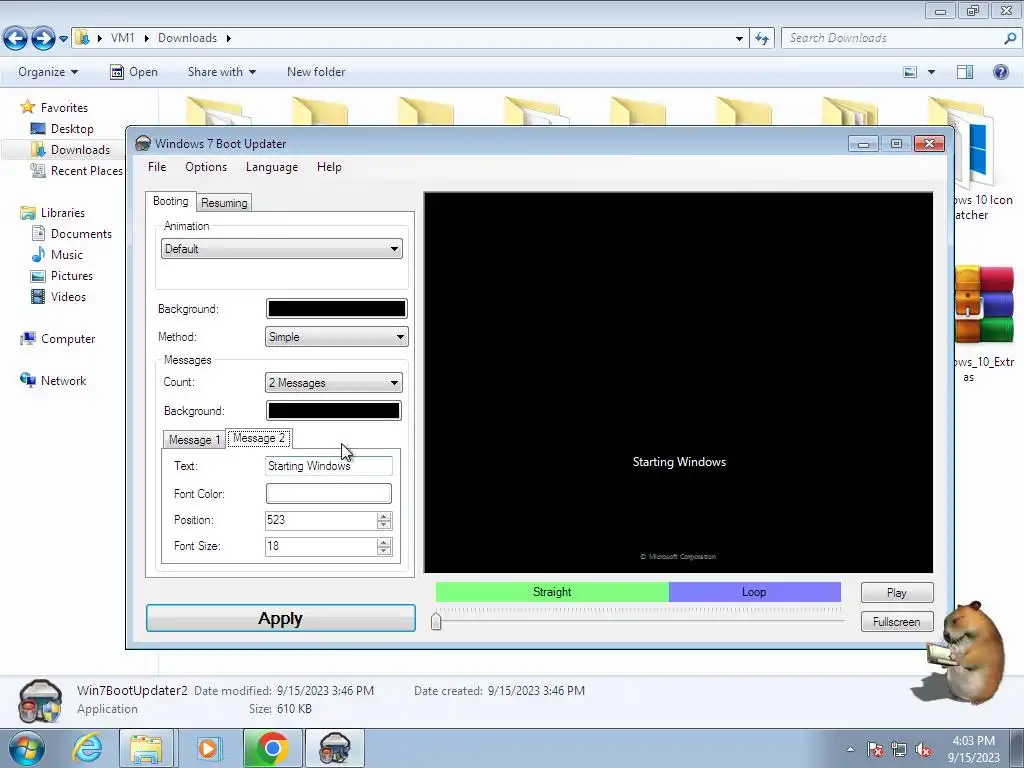Switch to the Resuming tab
The width and height of the screenshot is (1024, 768).
point(224,202)
